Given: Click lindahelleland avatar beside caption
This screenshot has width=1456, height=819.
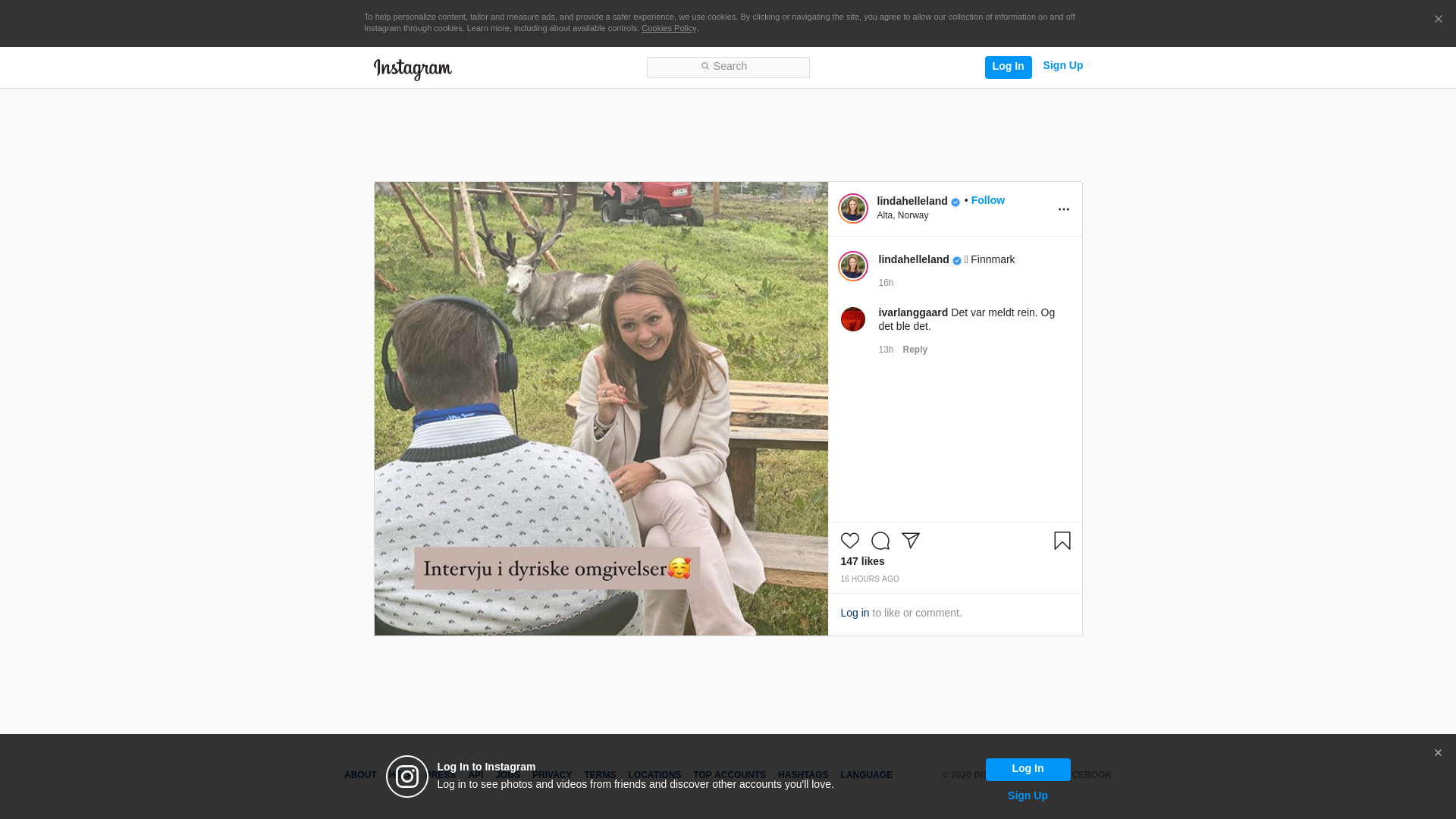Looking at the screenshot, I should pos(852,266).
